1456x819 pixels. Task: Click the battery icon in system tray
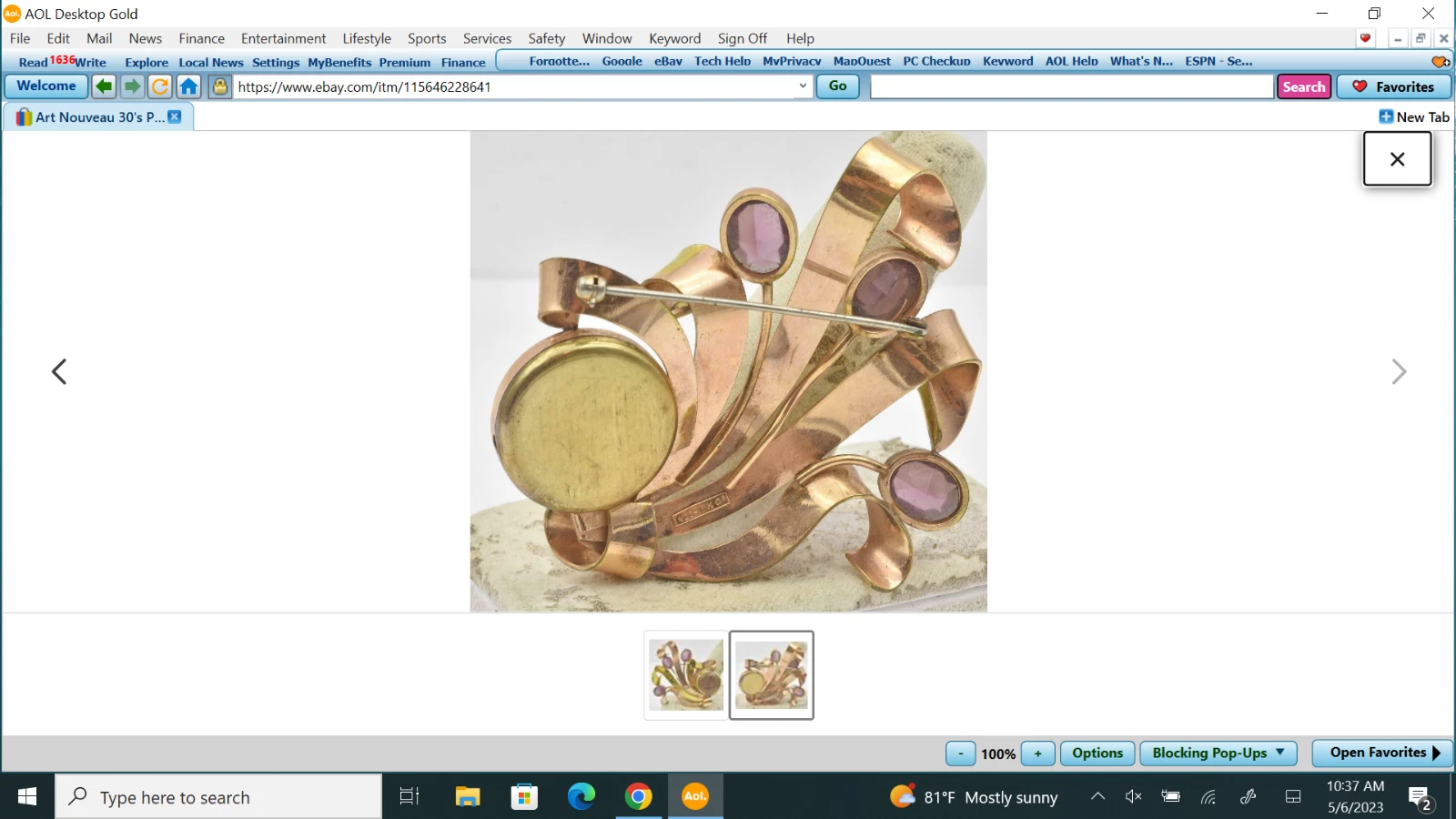point(1171,797)
